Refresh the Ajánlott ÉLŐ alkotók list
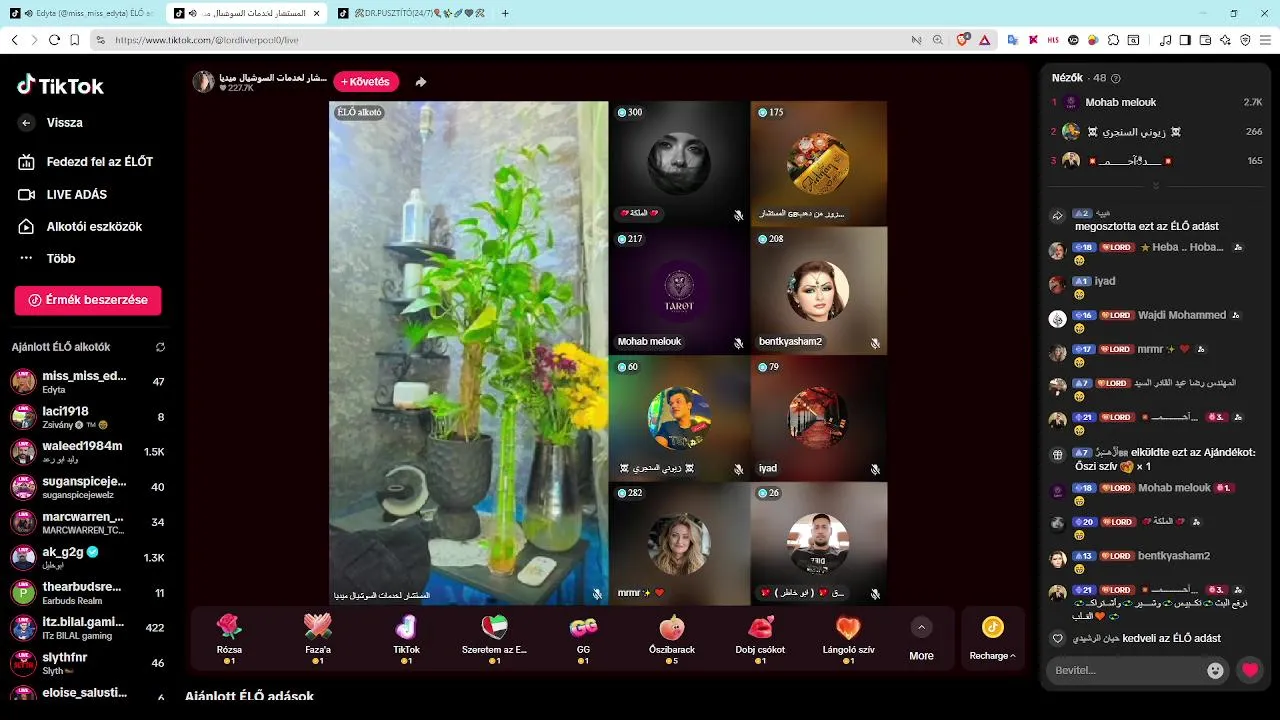The width and height of the screenshot is (1280, 720). pos(160,347)
